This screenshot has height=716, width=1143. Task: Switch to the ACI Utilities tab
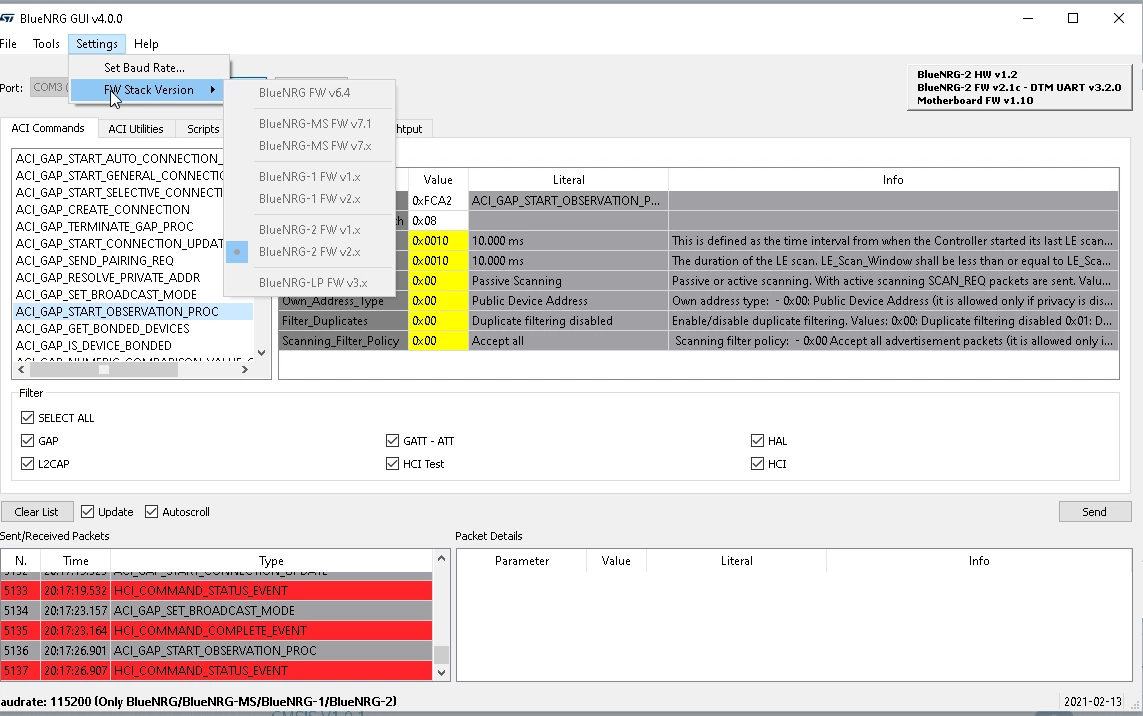[136, 129]
